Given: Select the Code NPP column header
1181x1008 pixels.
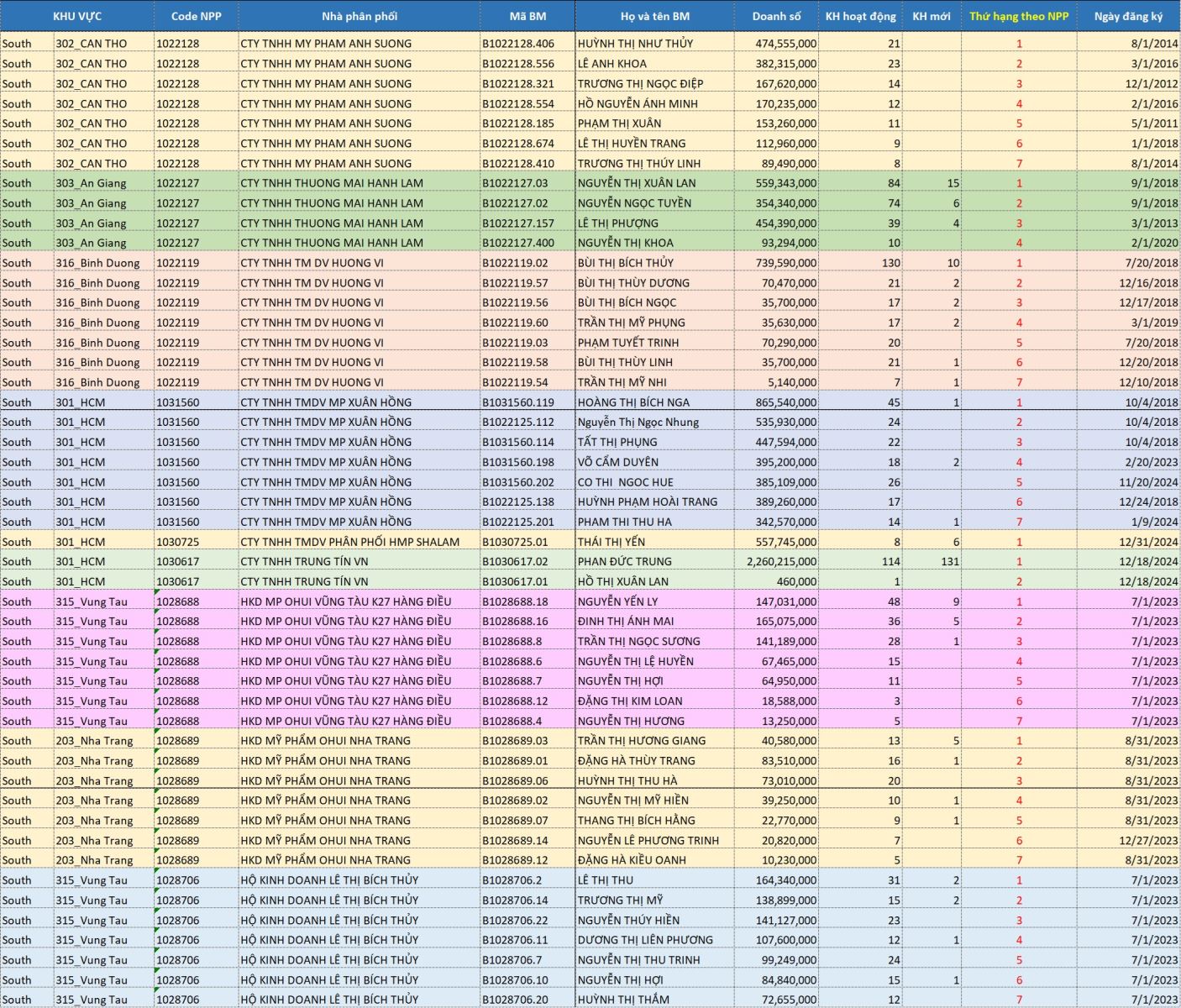Looking at the screenshot, I should point(197,16).
